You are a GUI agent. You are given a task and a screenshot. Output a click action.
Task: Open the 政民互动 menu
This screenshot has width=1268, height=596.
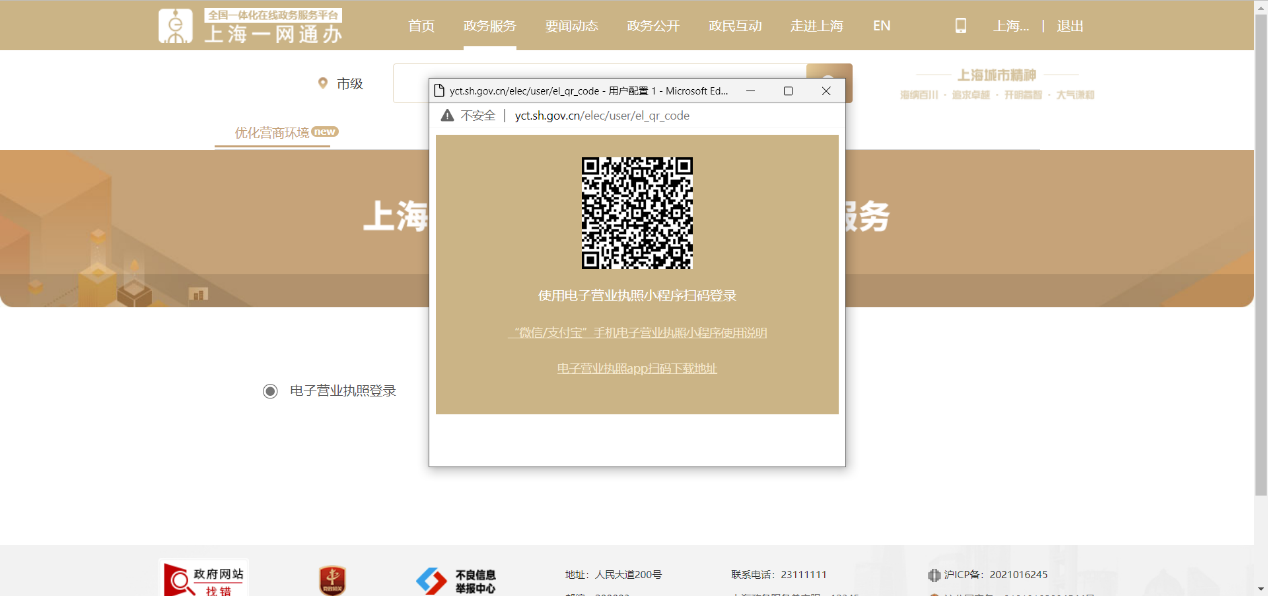tap(735, 26)
